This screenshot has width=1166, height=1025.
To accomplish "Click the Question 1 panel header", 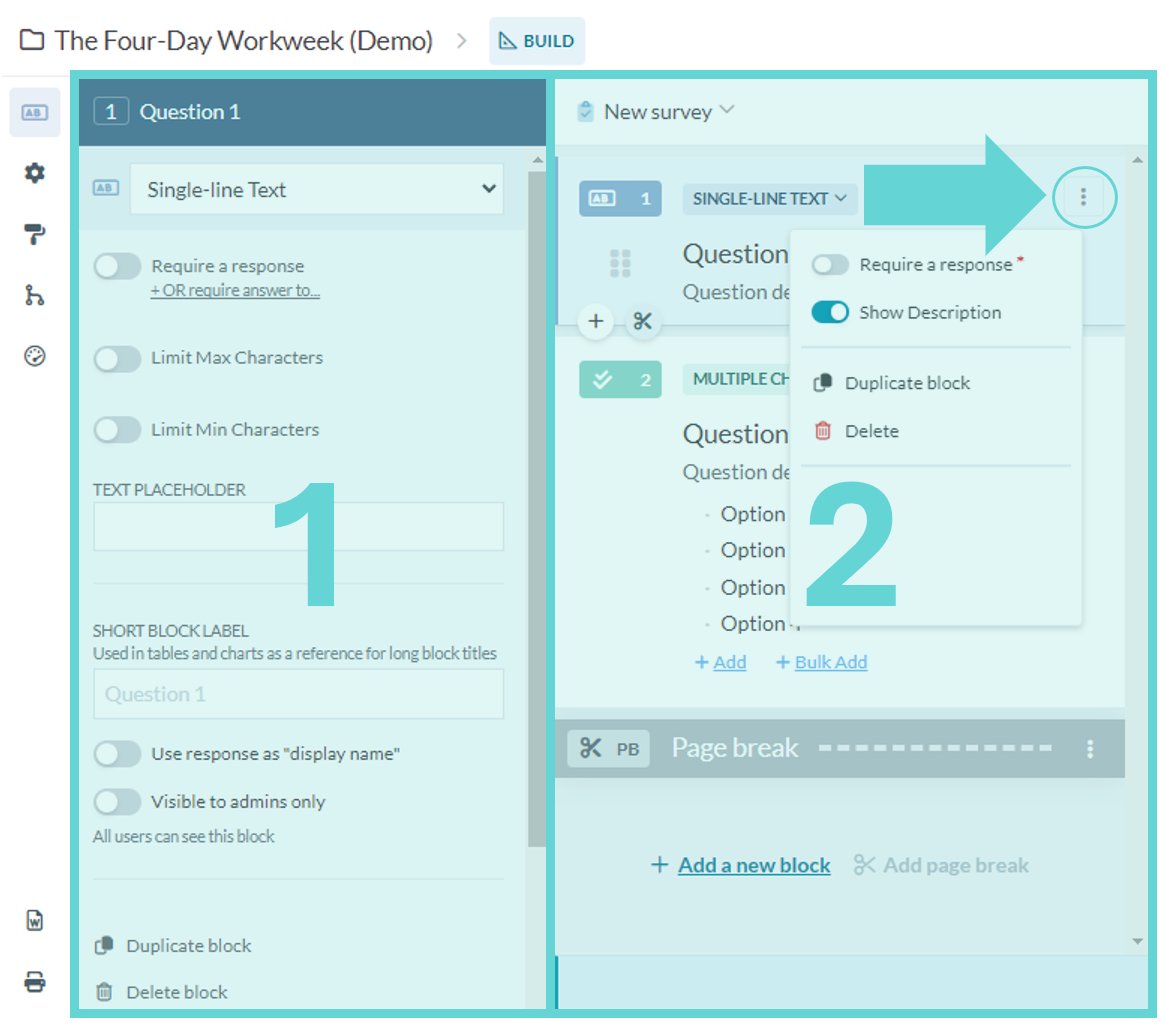I will [x=312, y=112].
